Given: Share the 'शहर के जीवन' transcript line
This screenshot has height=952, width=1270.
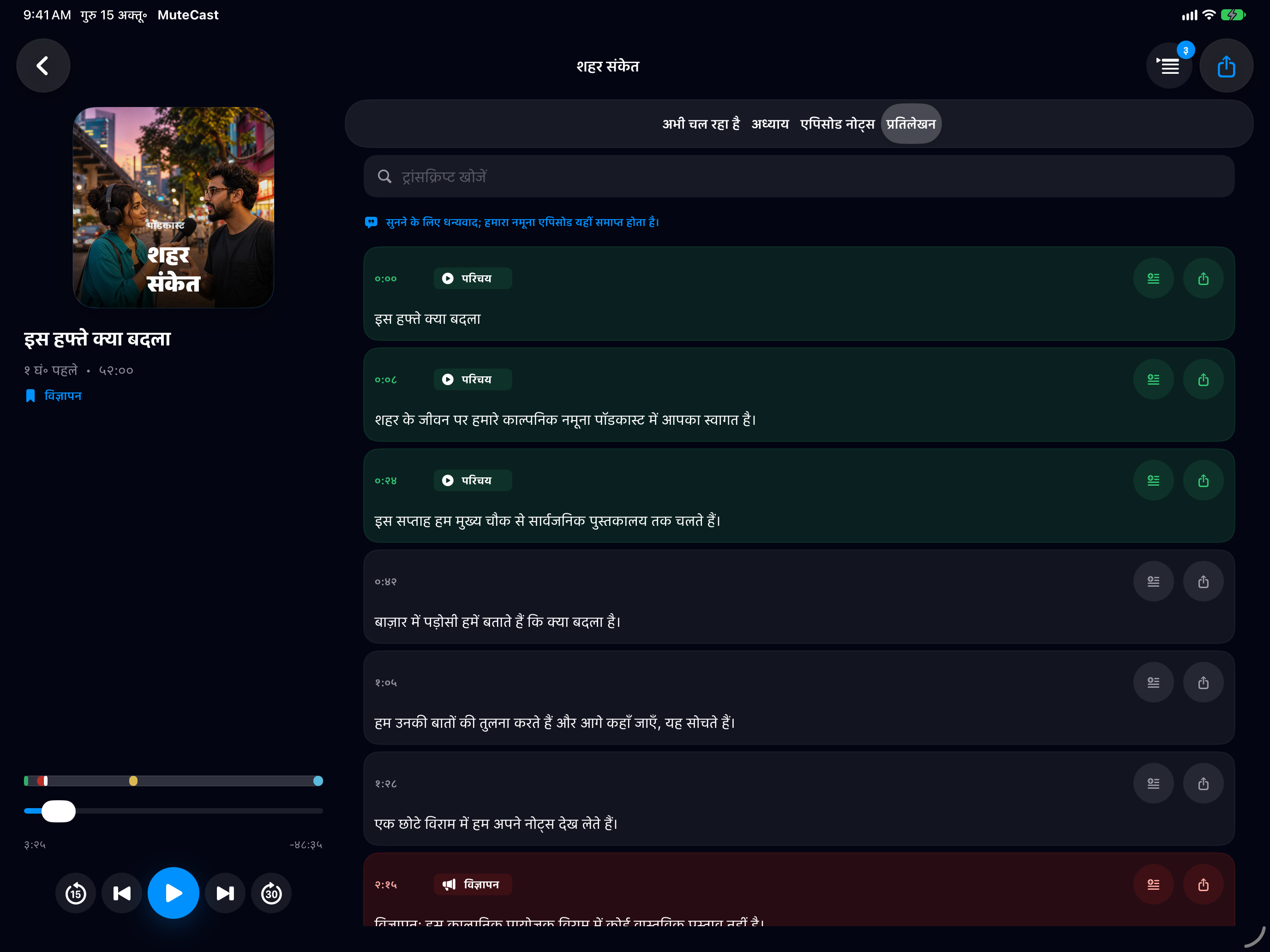Looking at the screenshot, I should (1204, 380).
